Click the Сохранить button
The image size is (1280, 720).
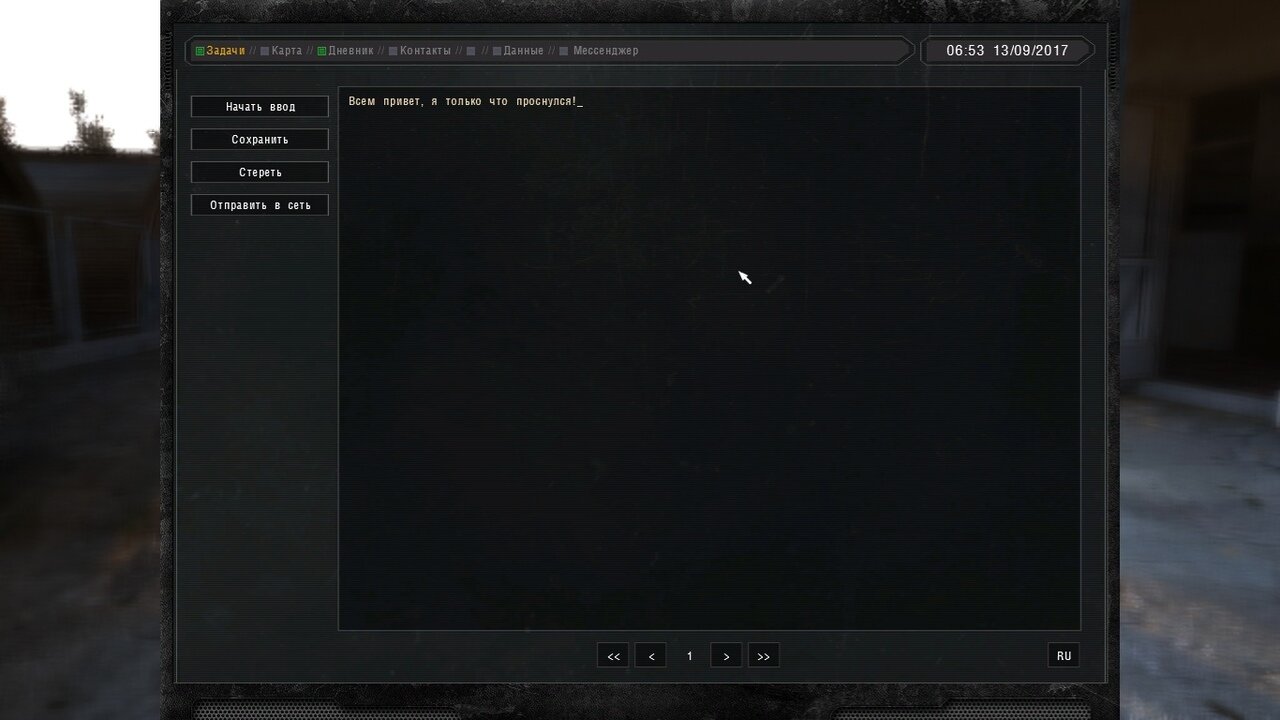260,140
